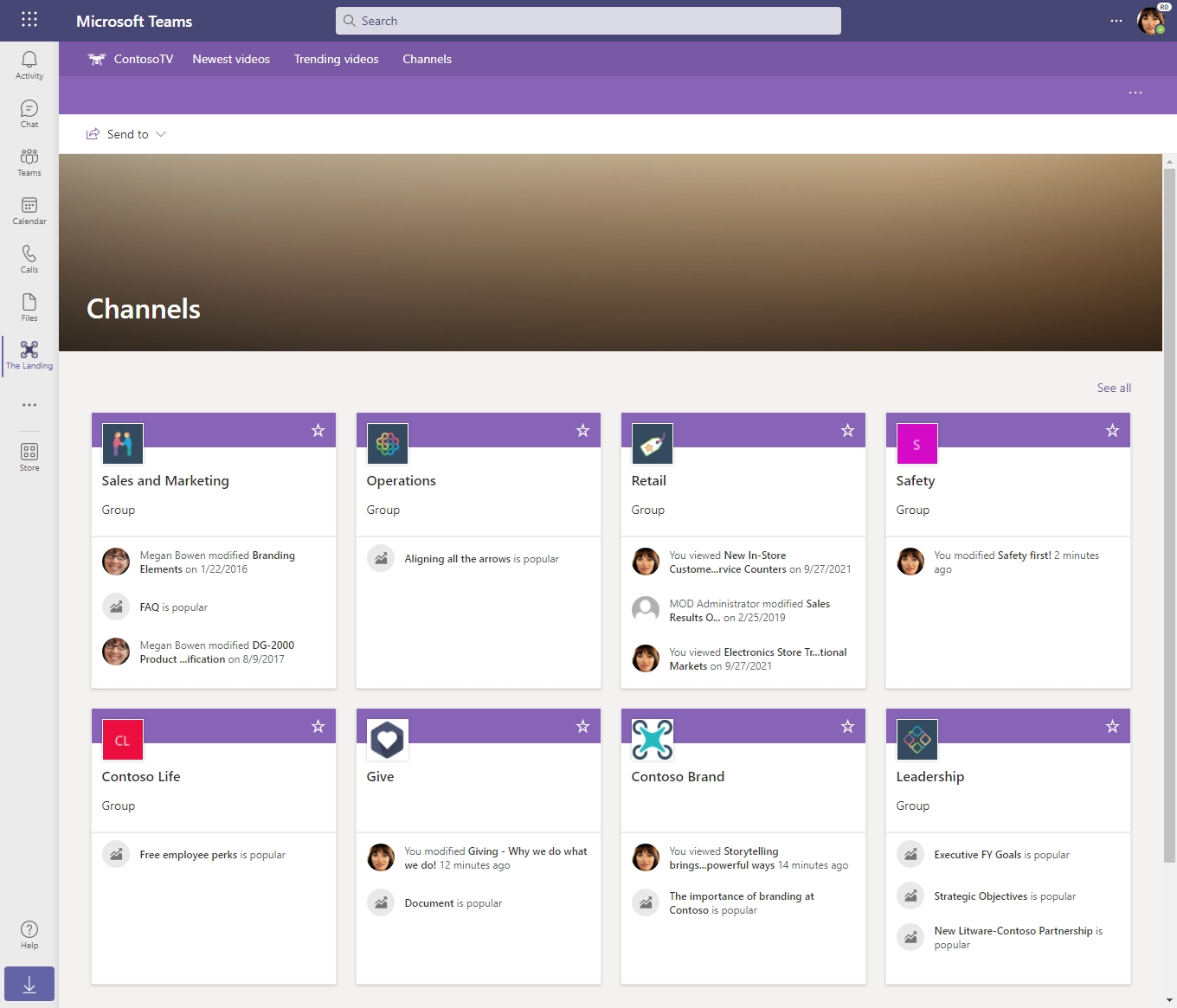Open Executive FY Goals item
Viewport: 1177px width, 1008px height.
[x=1002, y=855]
